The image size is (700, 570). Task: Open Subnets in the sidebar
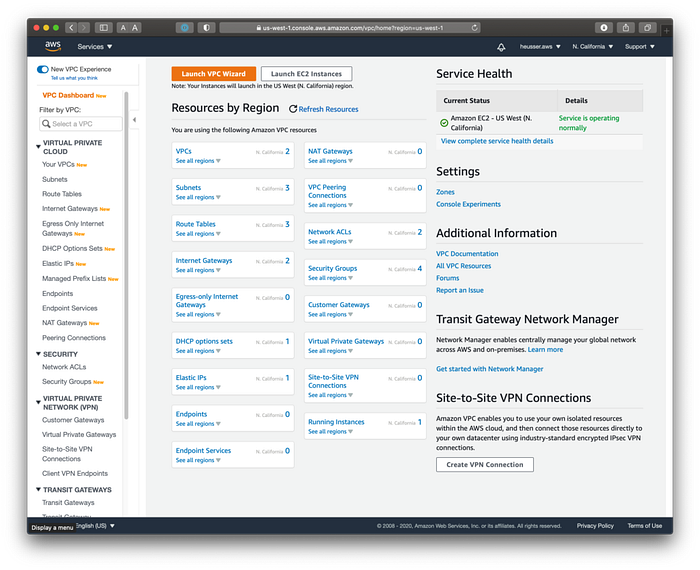tap(54, 179)
